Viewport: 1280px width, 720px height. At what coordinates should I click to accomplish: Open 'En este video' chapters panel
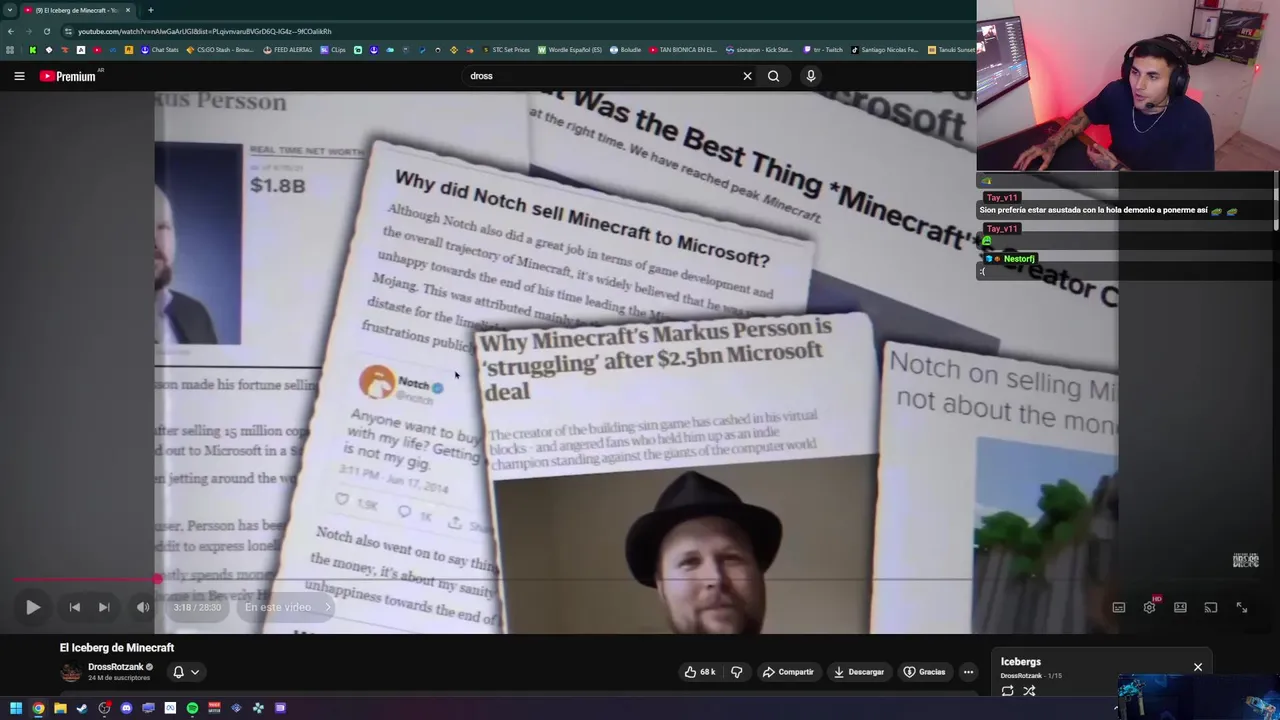[x=287, y=607]
